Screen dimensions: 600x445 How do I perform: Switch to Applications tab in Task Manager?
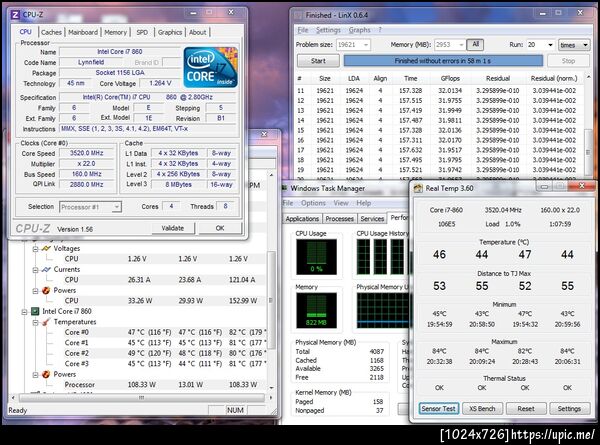[302, 219]
